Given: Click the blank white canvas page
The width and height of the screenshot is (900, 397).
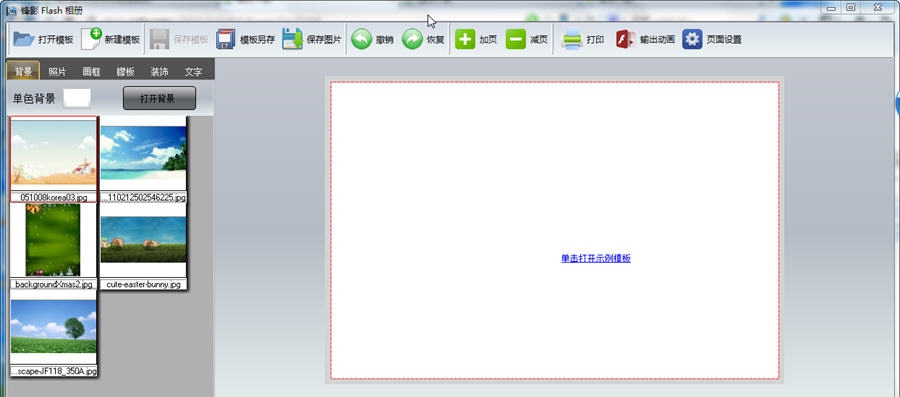Looking at the screenshot, I should (x=554, y=230).
